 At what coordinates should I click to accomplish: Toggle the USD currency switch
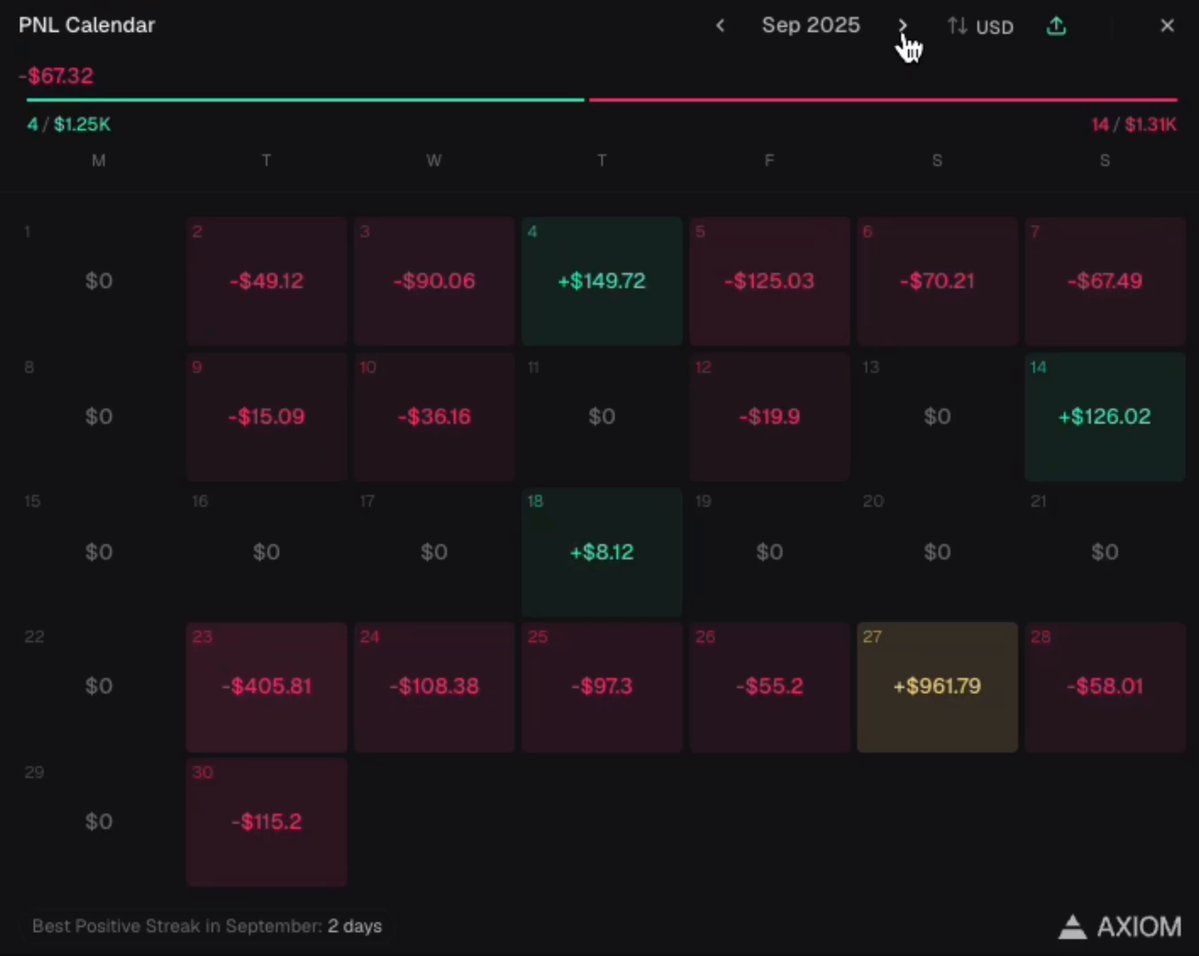(x=980, y=27)
